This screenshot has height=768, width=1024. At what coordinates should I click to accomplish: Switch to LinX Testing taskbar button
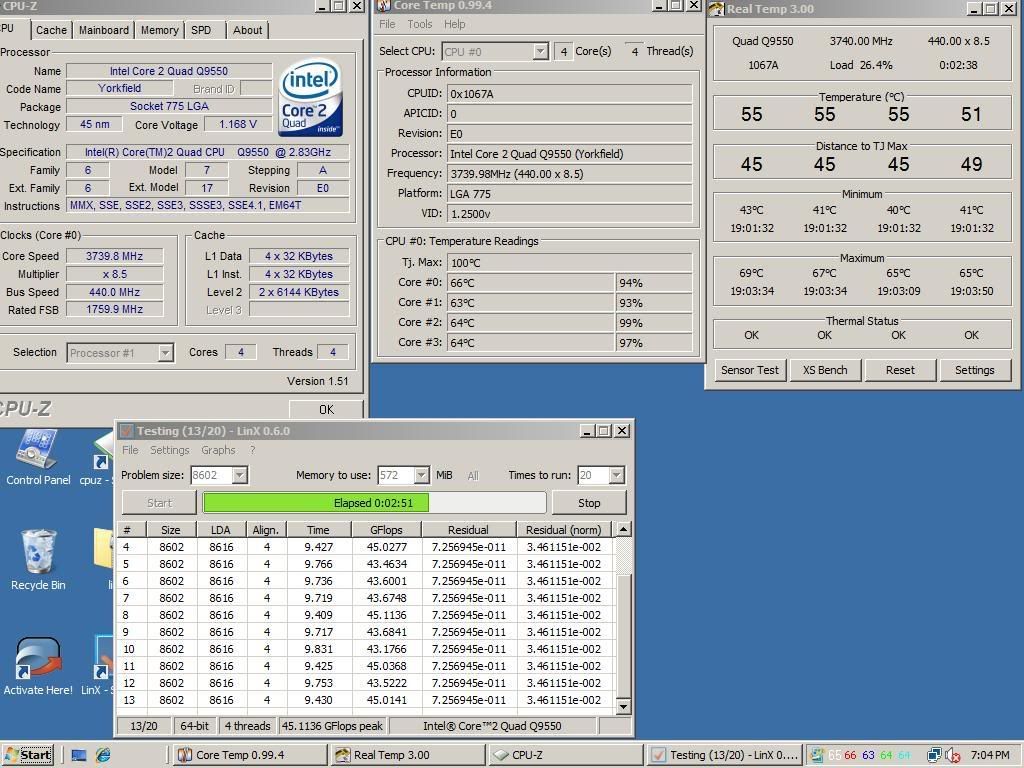point(724,755)
